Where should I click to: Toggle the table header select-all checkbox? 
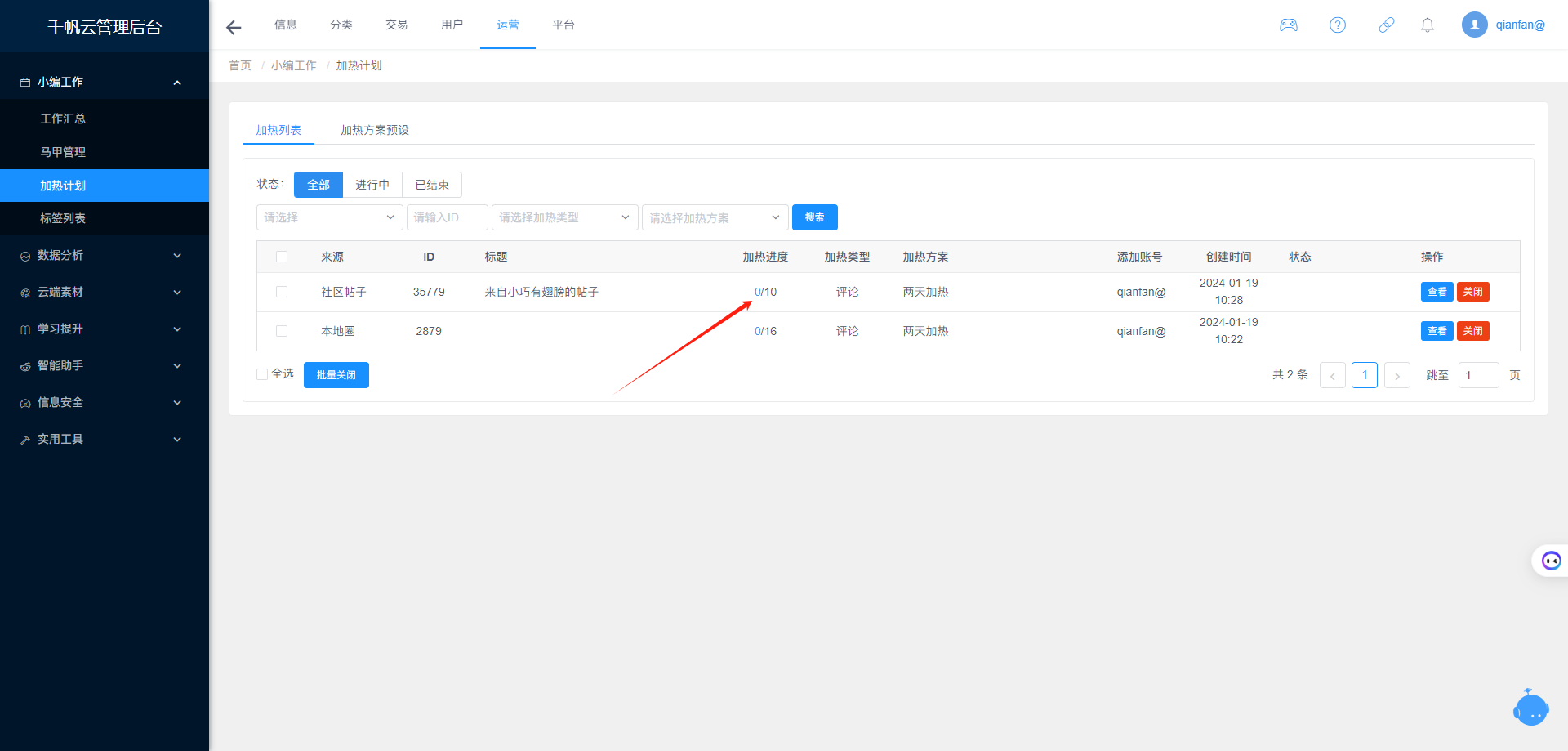282,257
